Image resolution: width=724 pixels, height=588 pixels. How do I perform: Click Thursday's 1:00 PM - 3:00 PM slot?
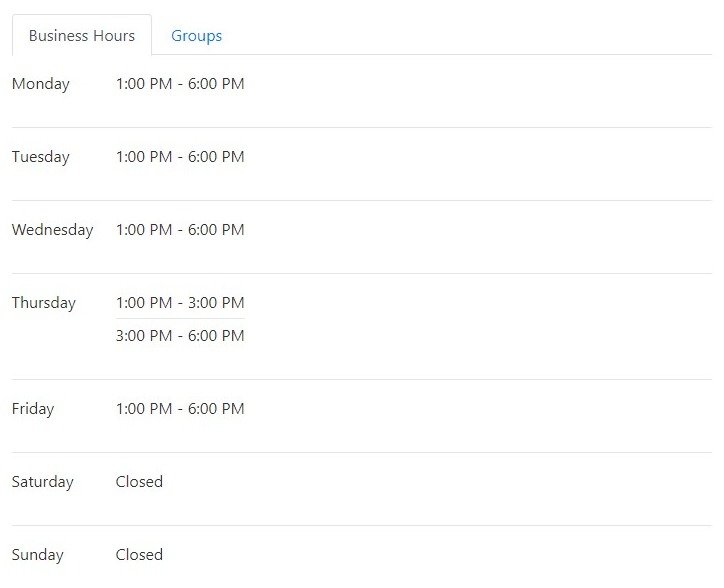pos(180,303)
